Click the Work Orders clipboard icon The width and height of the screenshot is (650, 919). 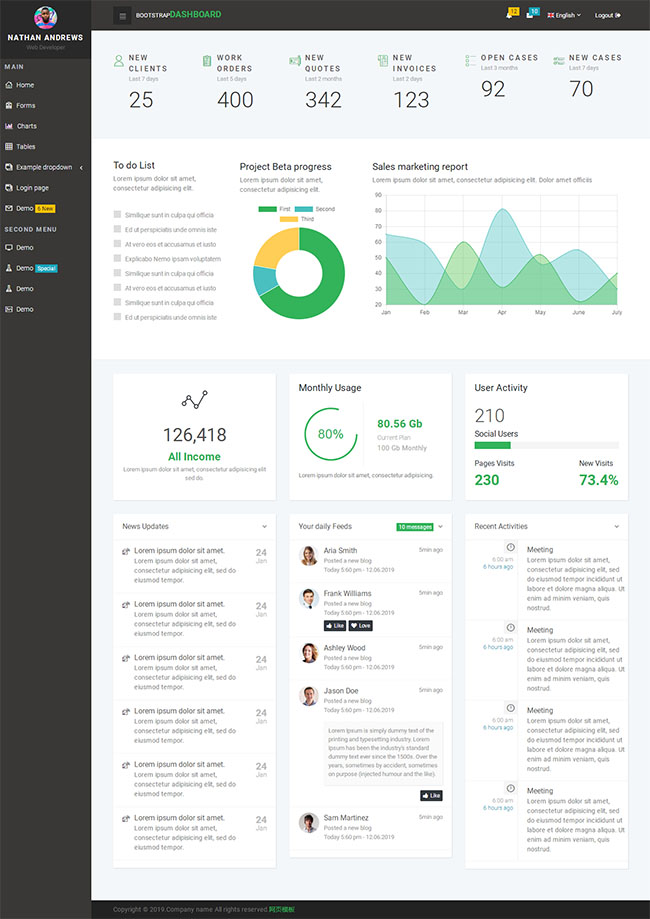(207, 62)
